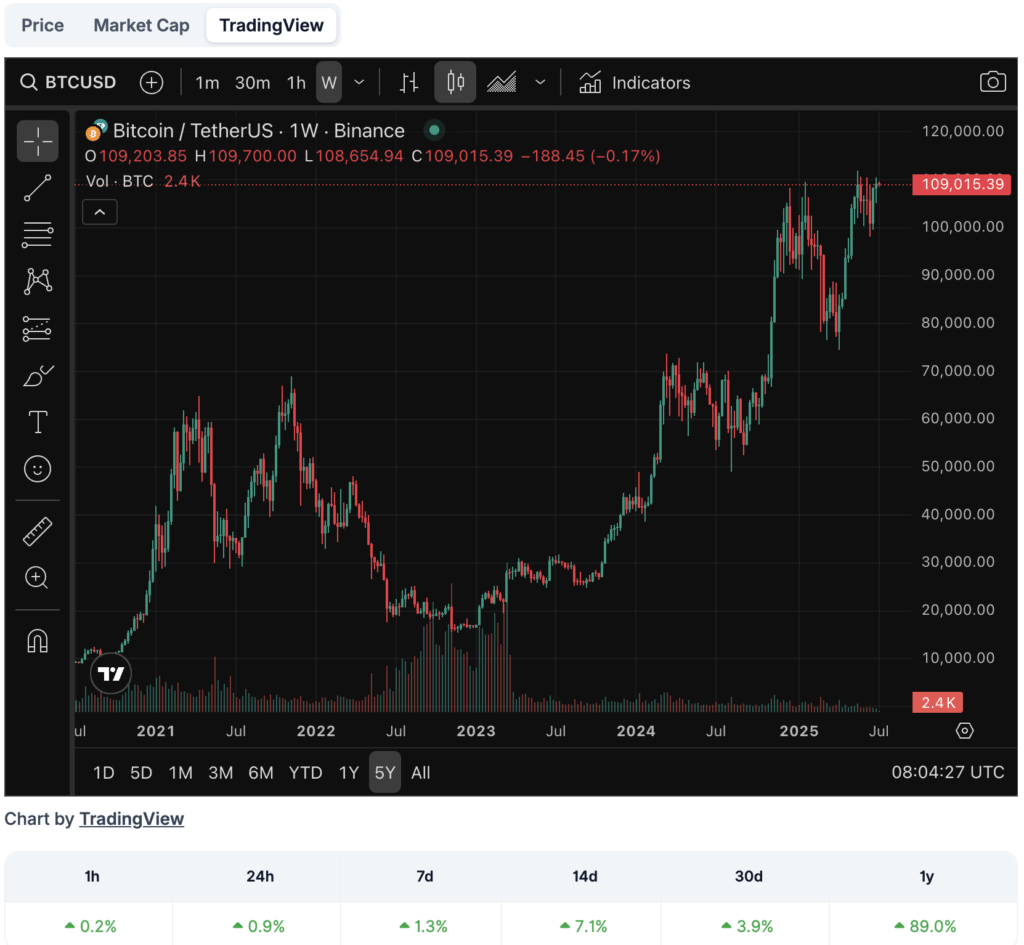
Task: Set date range to 5D
Action: [x=141, y=773]
